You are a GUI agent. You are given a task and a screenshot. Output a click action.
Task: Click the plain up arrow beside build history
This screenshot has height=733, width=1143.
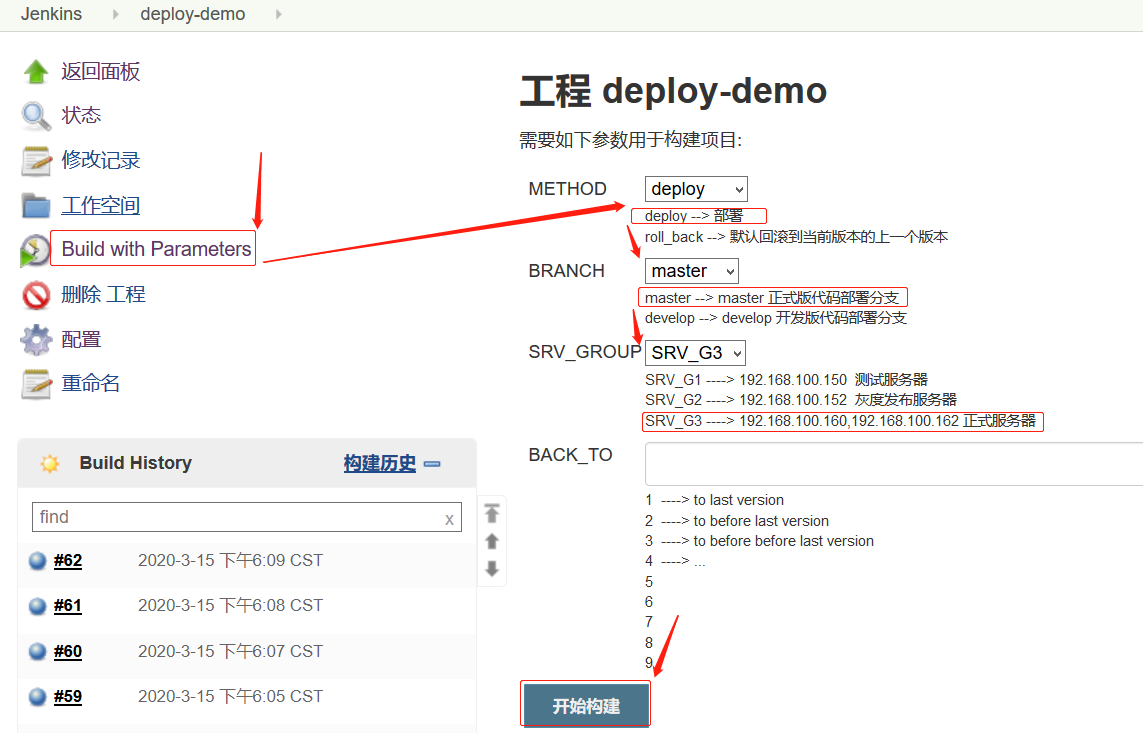(x=492, y=541)
